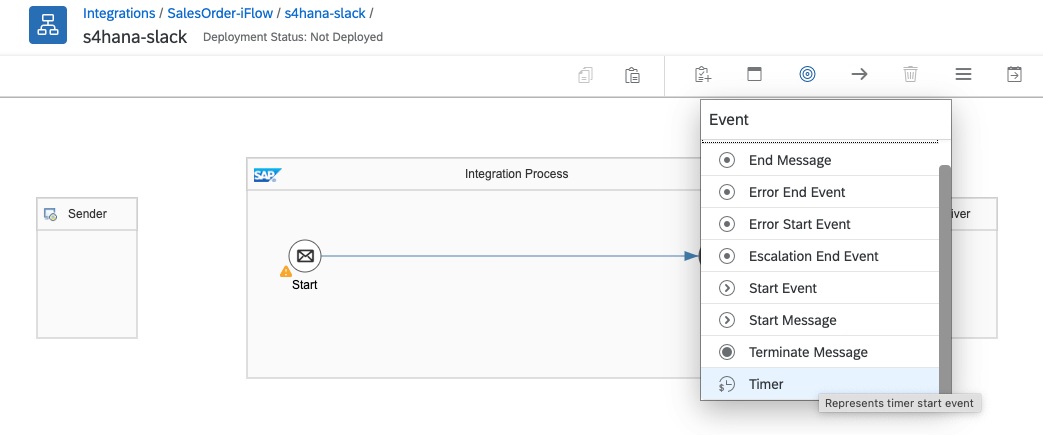Screen dimensions: 1043x435
Task: Click the Events target palette icon
Action: click(x=807, y=74)
